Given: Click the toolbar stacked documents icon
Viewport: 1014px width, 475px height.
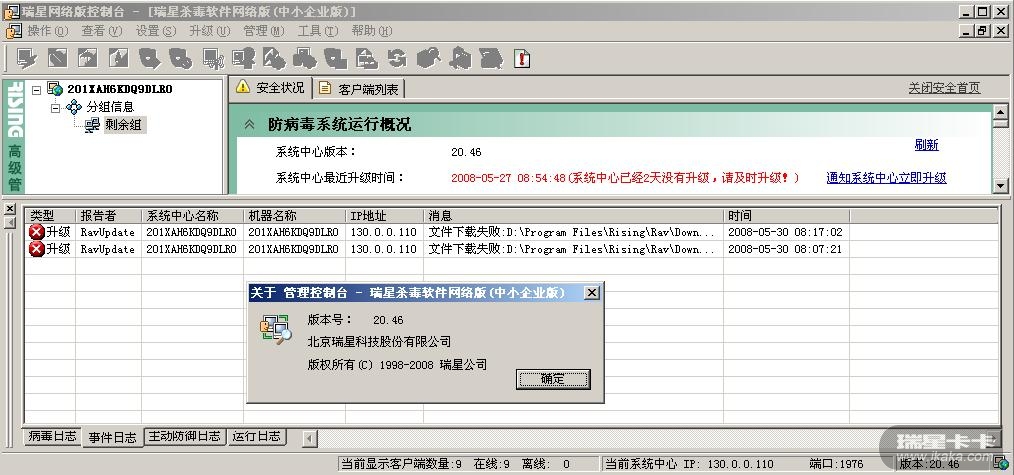Looking at the screenshot, I should 367,58.
